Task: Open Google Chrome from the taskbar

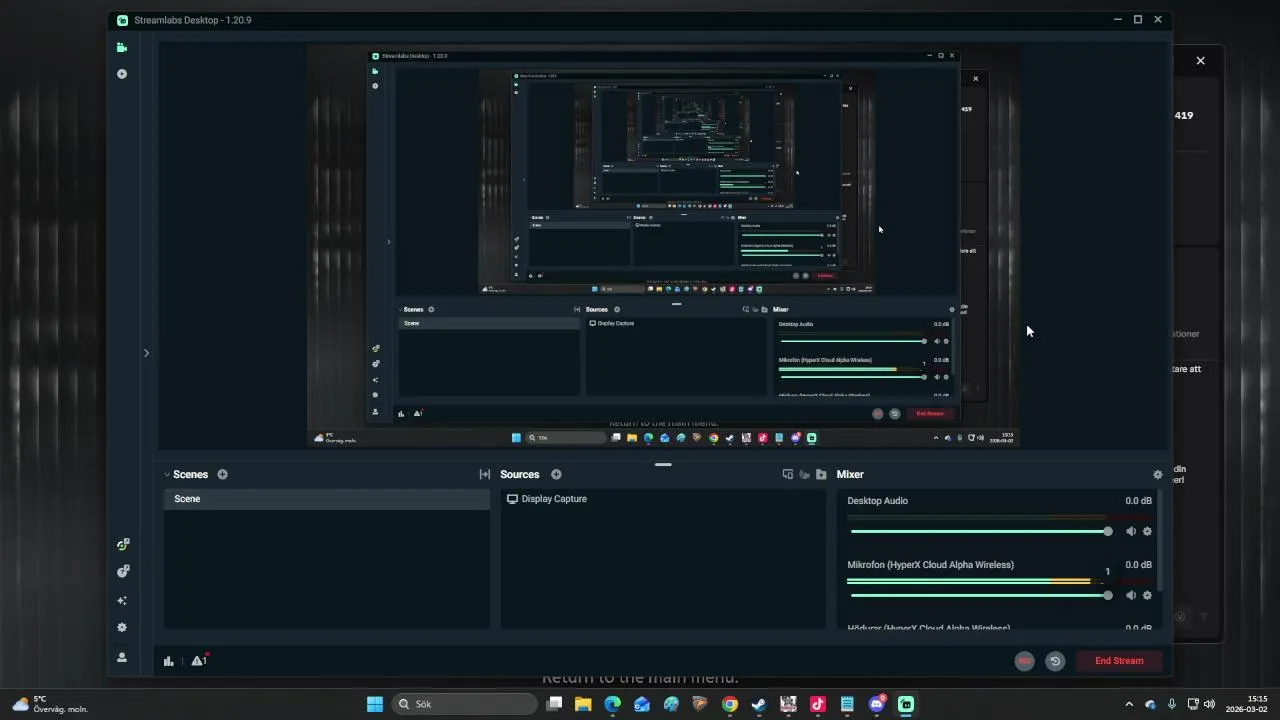Action: click(730, 704)
